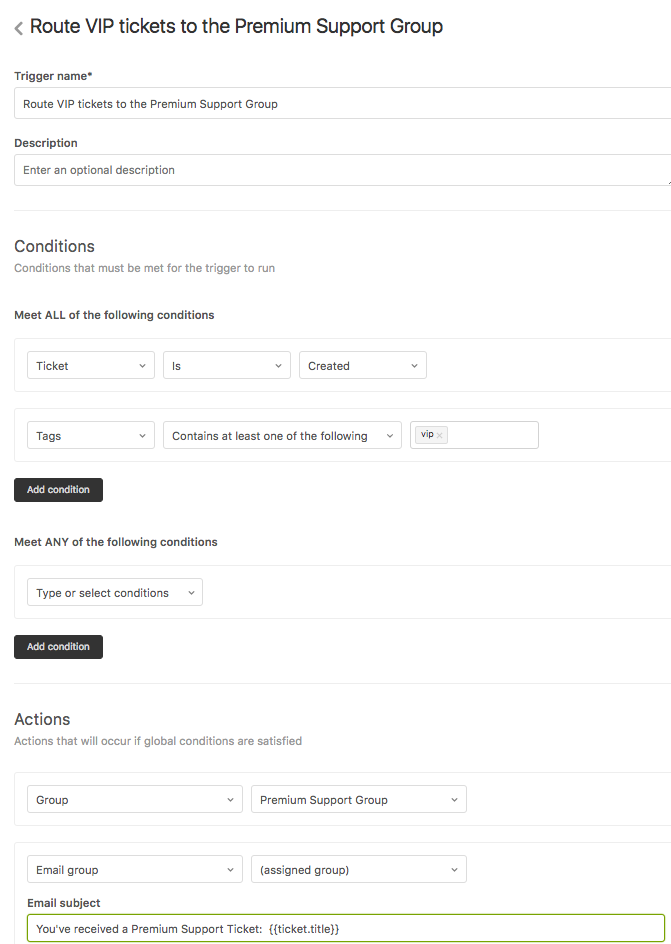Expand 'Contains at least one of the following' dropdown
Viewport: 671px width, 944px height.
[x=282, y=436]
